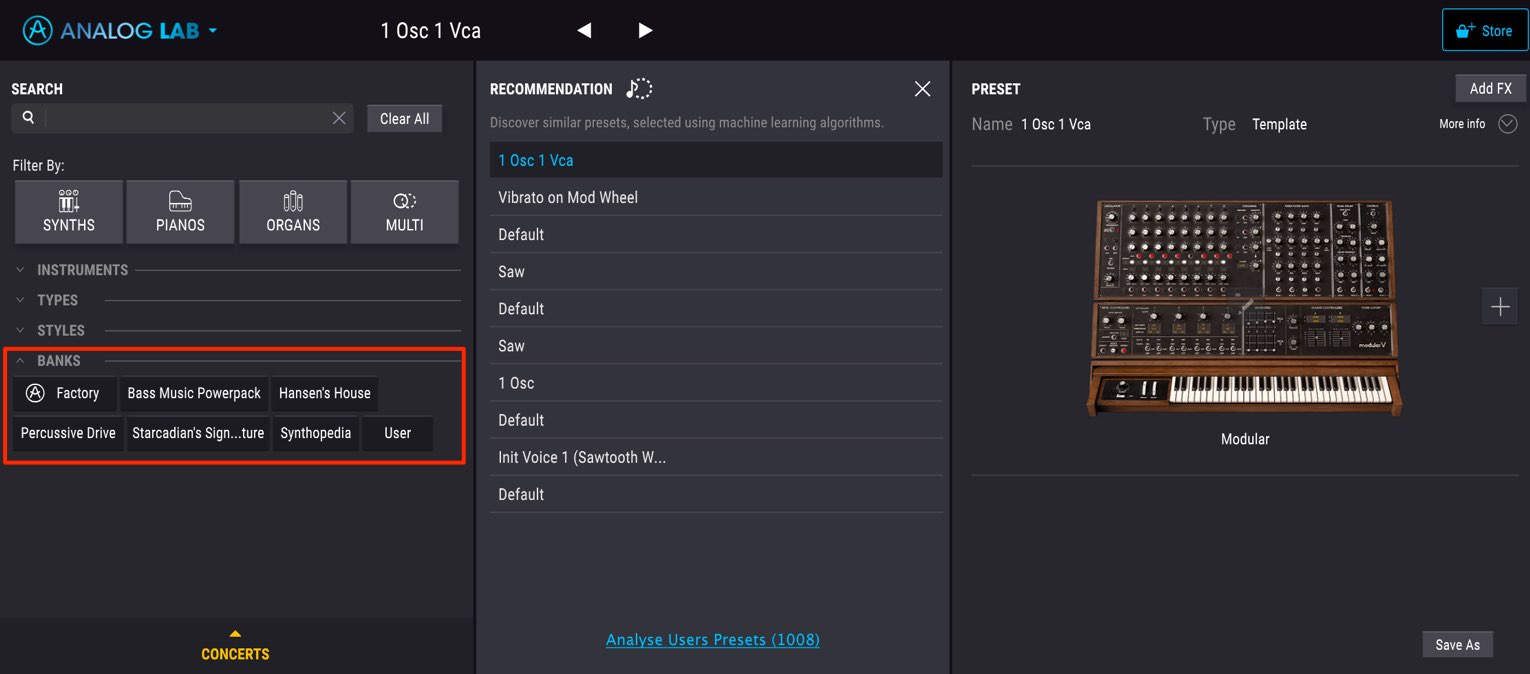Viewport: 1530px width, 674px height.
Task: Enable the Multi filter
Action: (405, 212)
